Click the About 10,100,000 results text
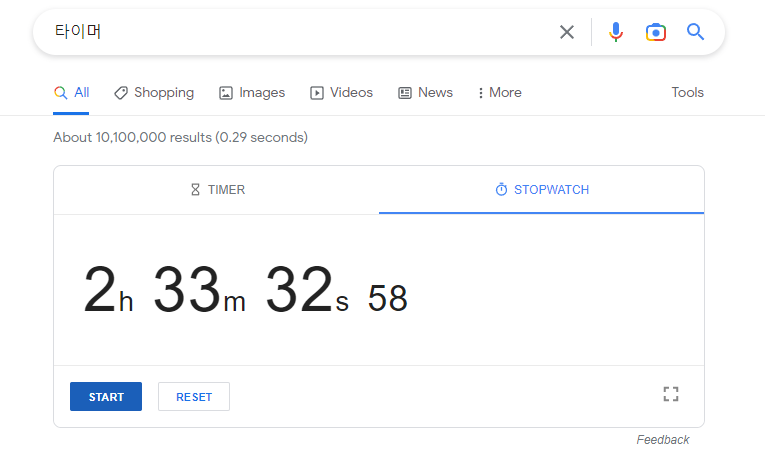765x468 pixels. [x=181, y=138]
